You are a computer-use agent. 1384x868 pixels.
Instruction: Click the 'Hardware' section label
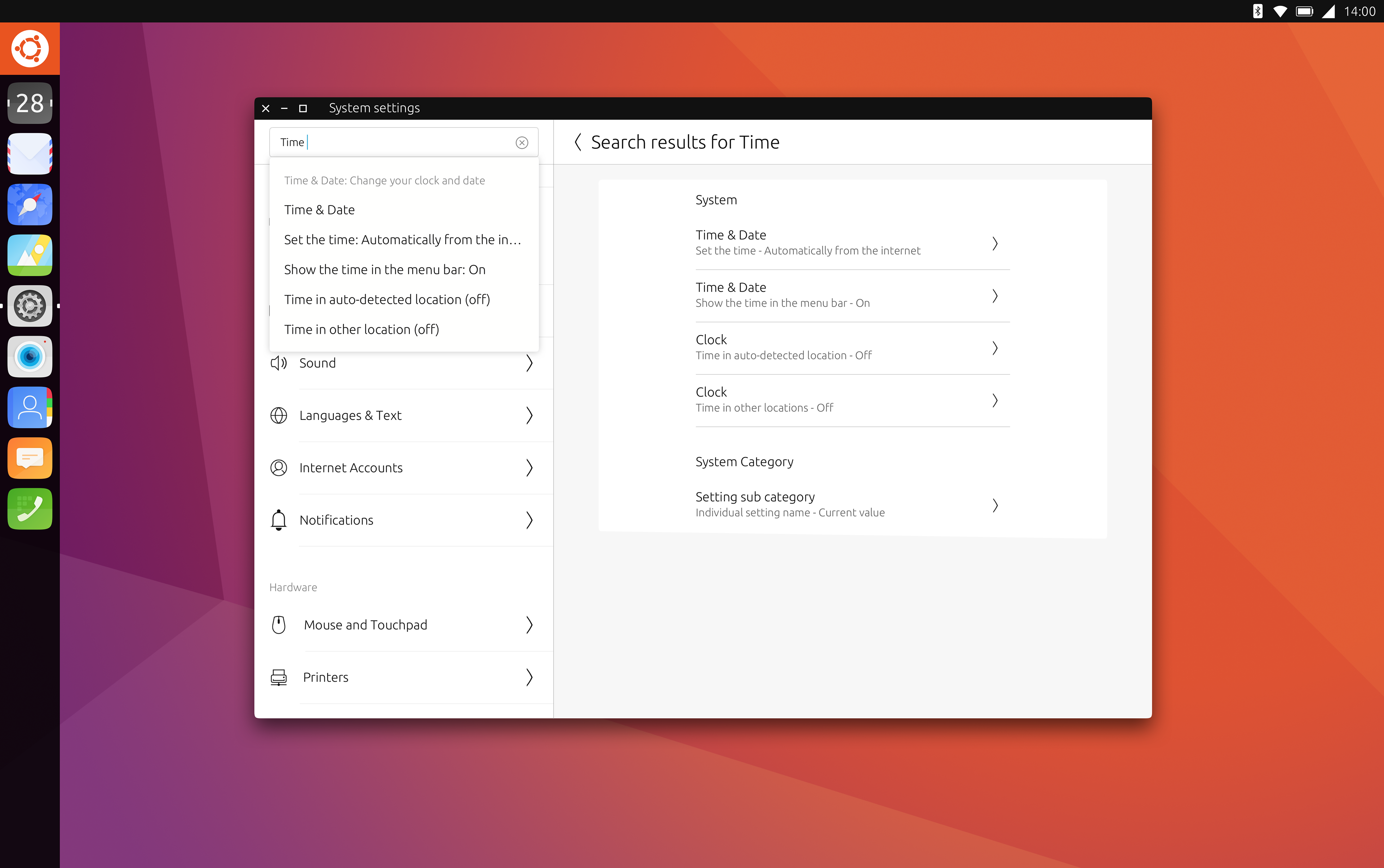(x=293, y=587)
